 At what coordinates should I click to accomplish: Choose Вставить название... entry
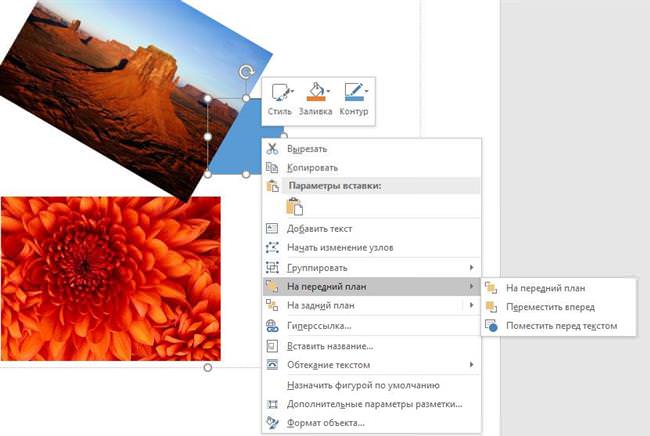pyautogui.click(x=372, y=346)
